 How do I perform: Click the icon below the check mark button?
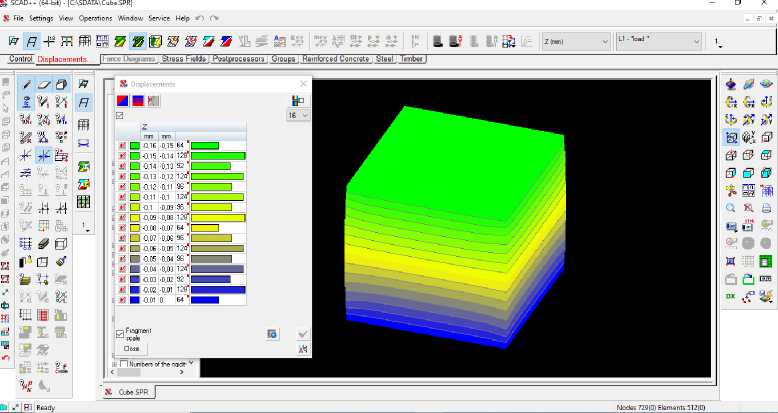(x=303, y=349)
